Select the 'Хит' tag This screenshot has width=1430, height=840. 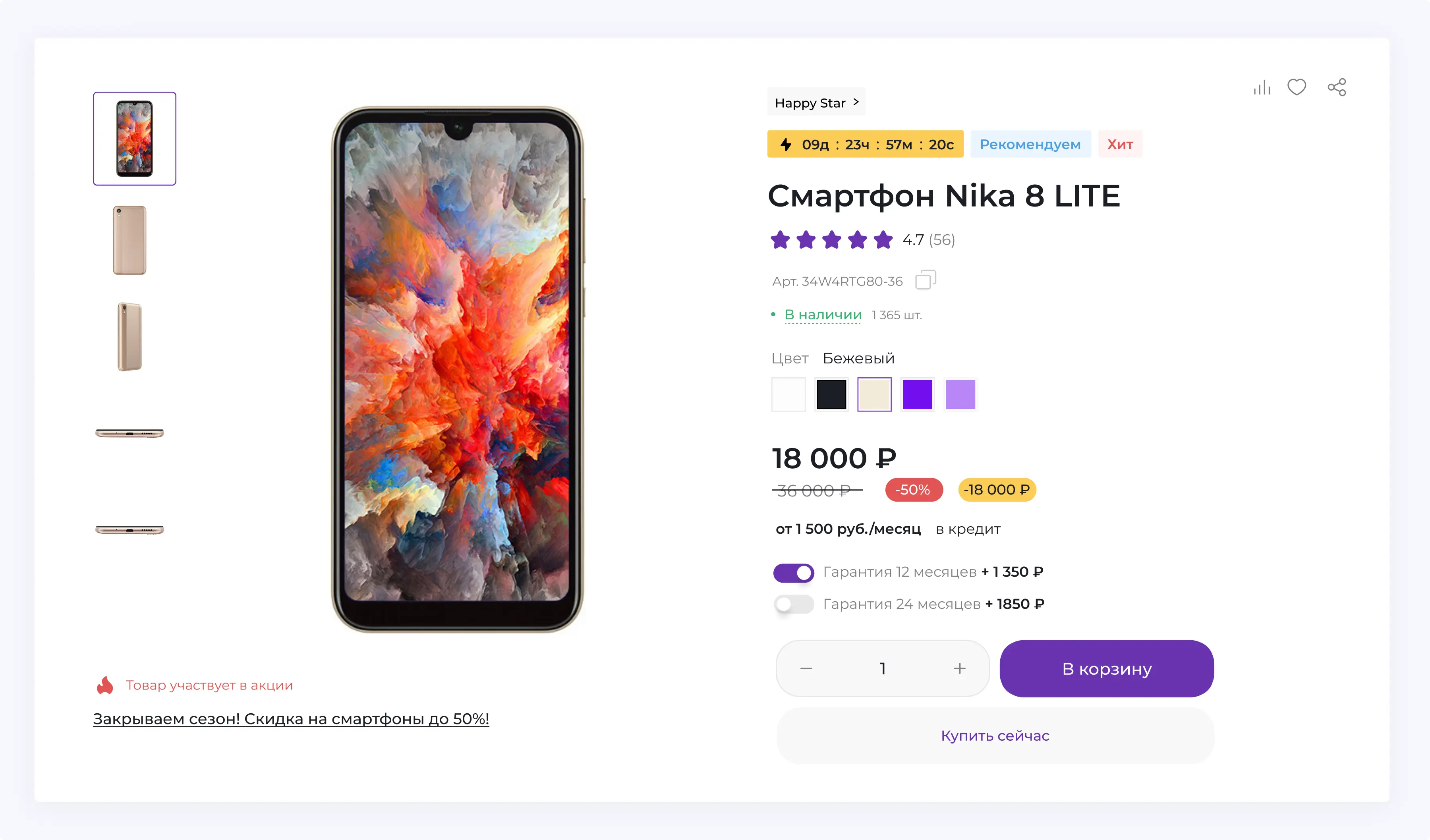tap(1120, 144)
